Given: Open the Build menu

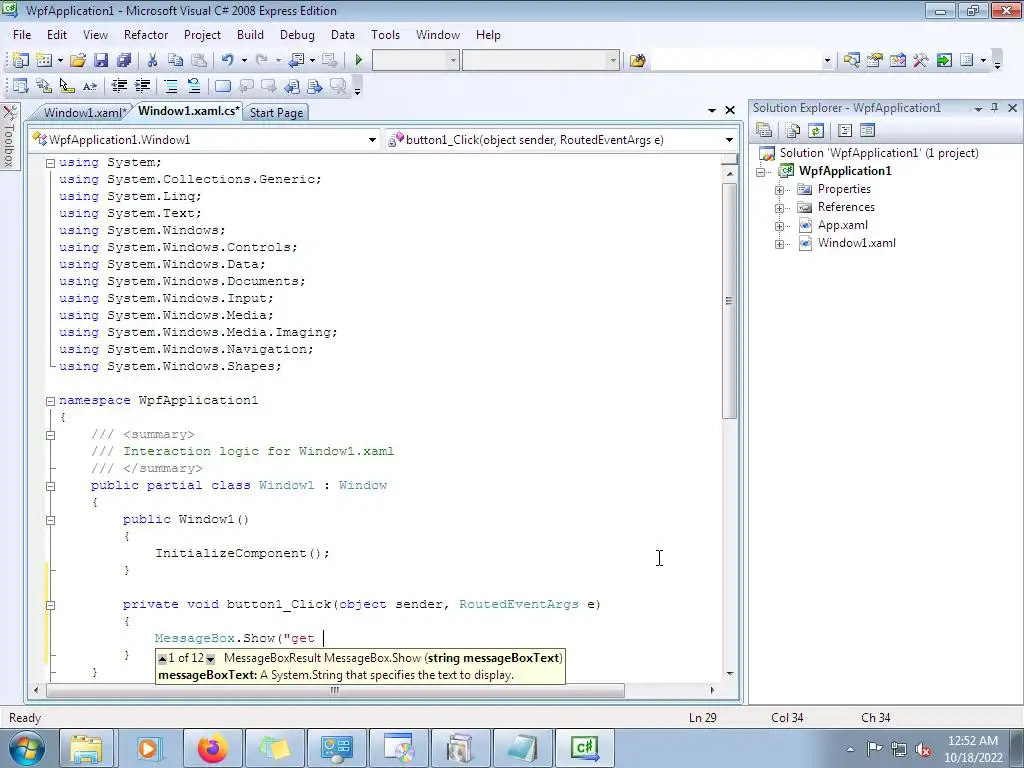Looking at the screenshot, I should point(250,35).
